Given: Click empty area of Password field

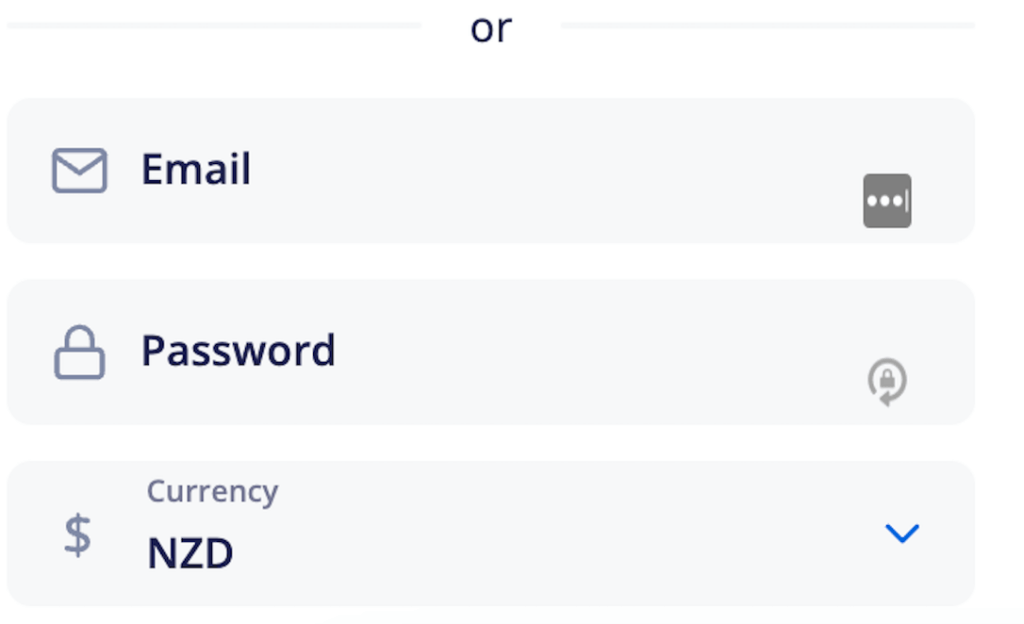Looking at the screenshot, I should coord(588,352).
